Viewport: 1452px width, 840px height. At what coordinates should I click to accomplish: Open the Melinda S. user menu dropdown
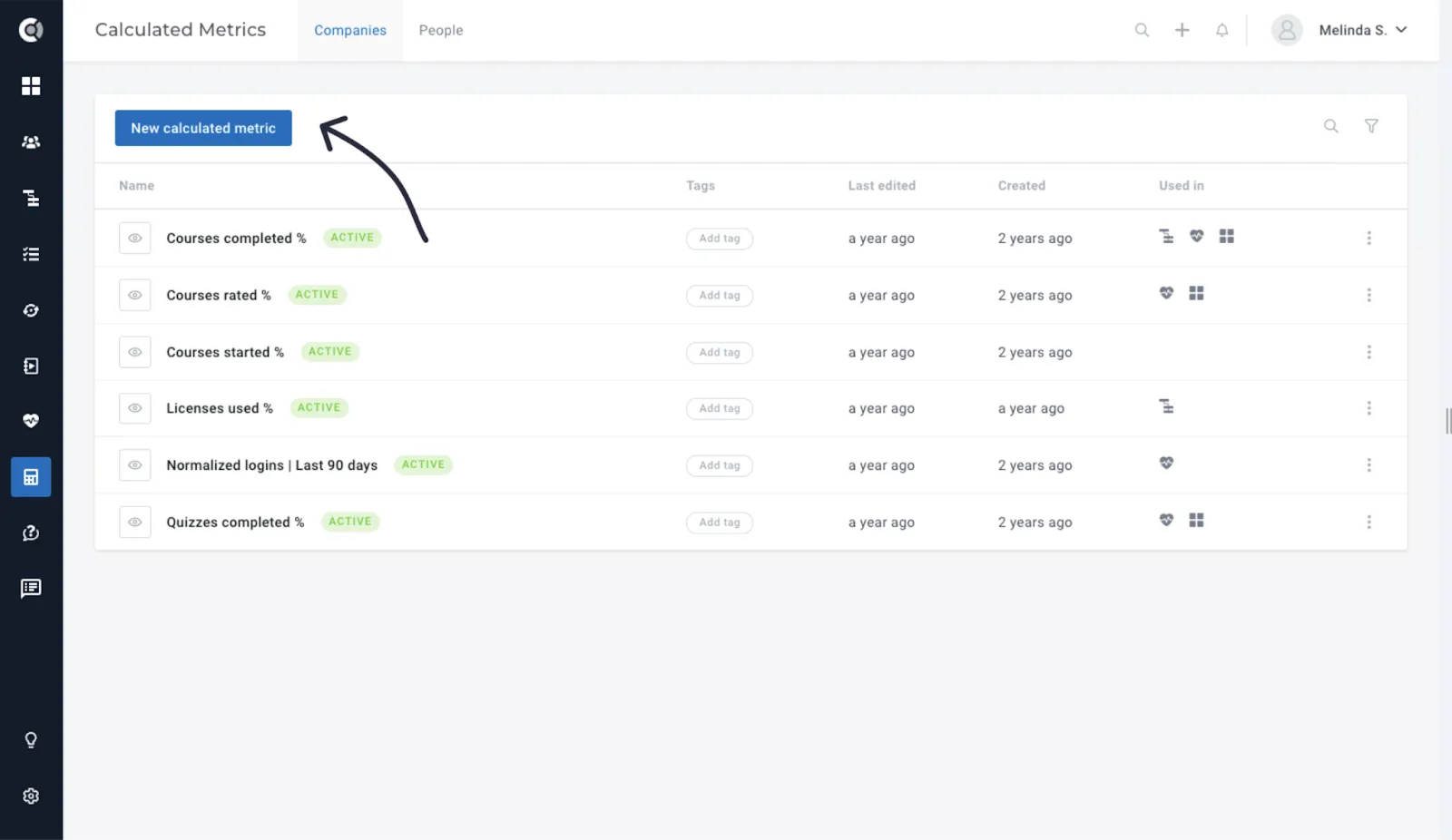tap(1340, 30)
